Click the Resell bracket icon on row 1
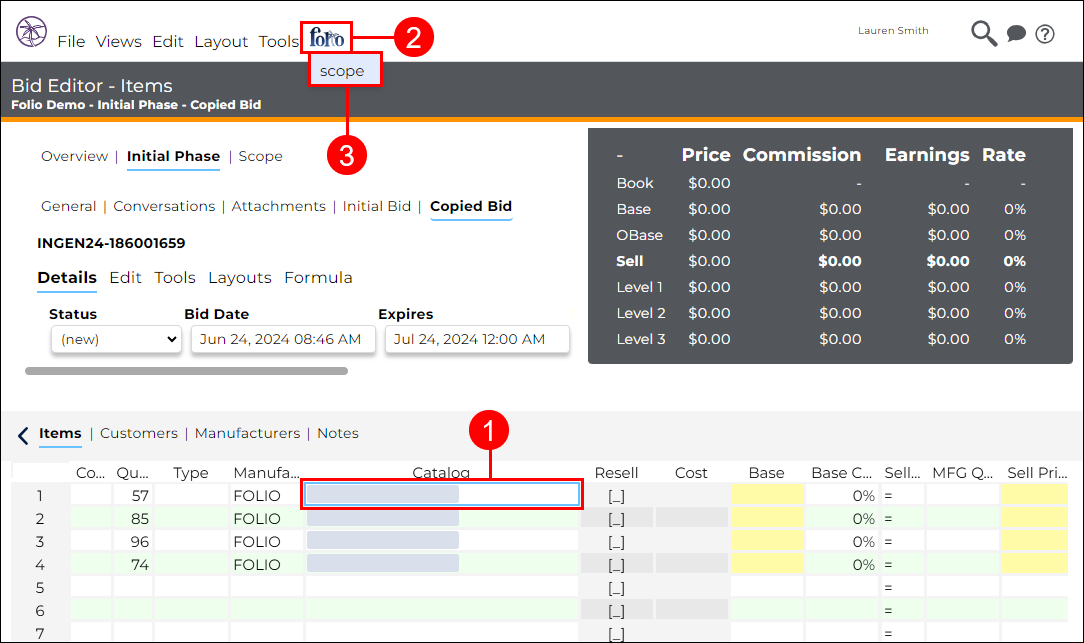Screen dimensions: 1084x643 616,494
